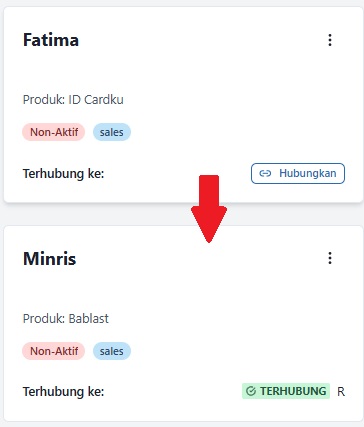Image resolution: width=364 pixels, height=427 pixels.
Task: Select the sales tag on Minris card
Action: (112, 351)
